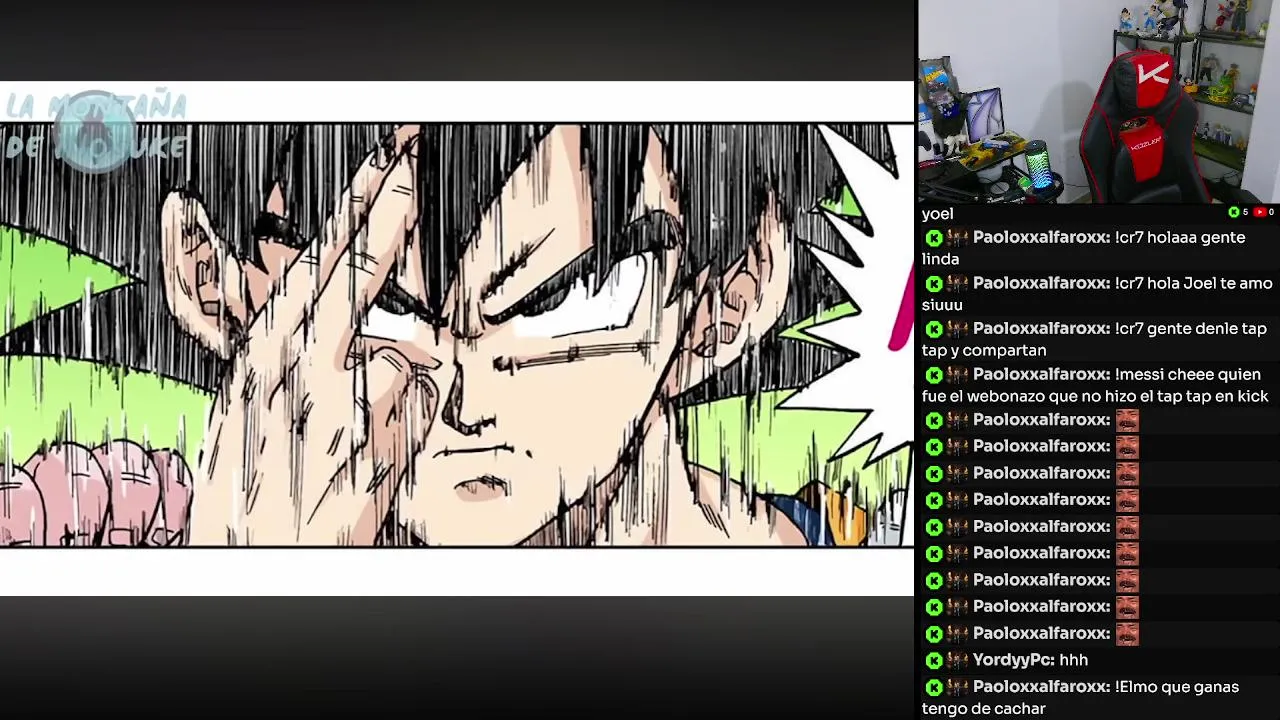This screenshot has height=720, width=1280.
Task: Click the user avatar badge beside YordyyPc
Action: click(x=957, y=660)
